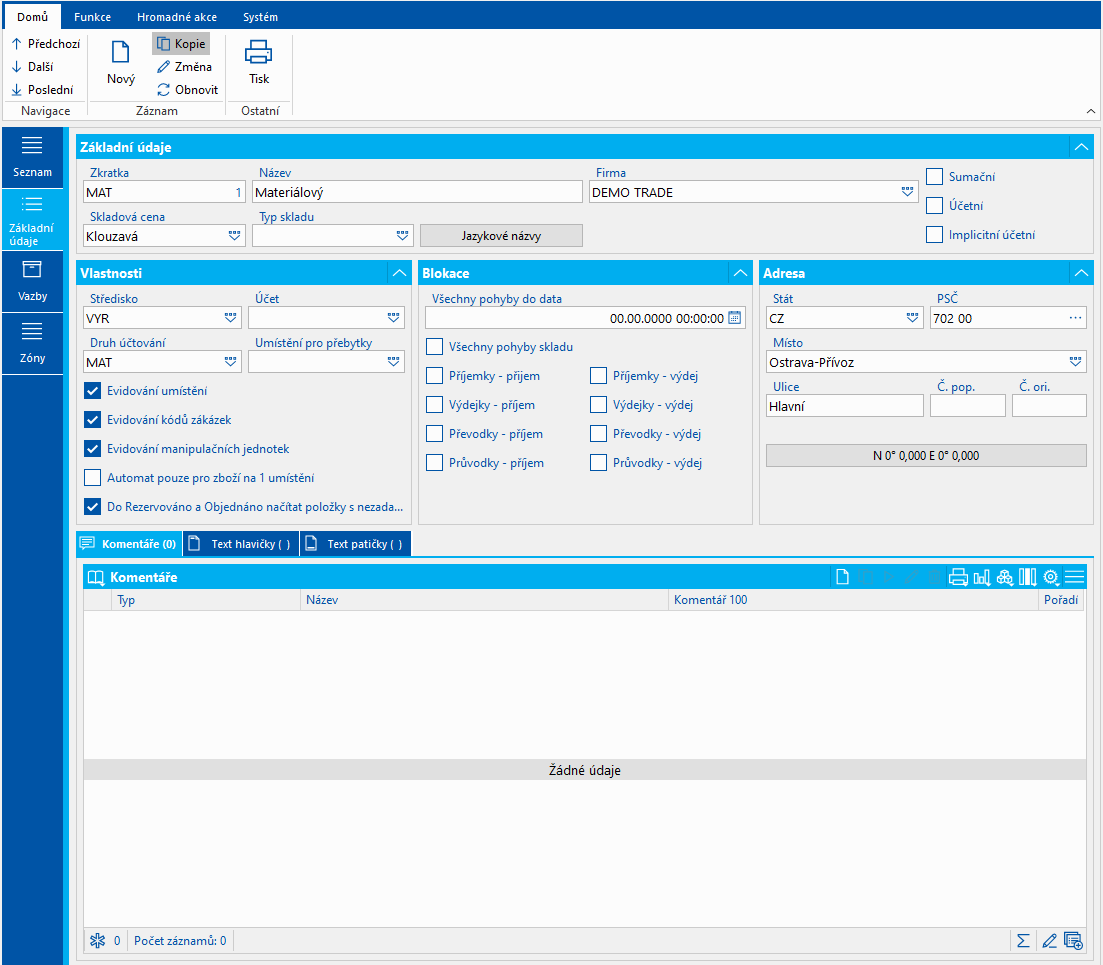Click the print icon in Komentáře toolbar

[958, 577]
